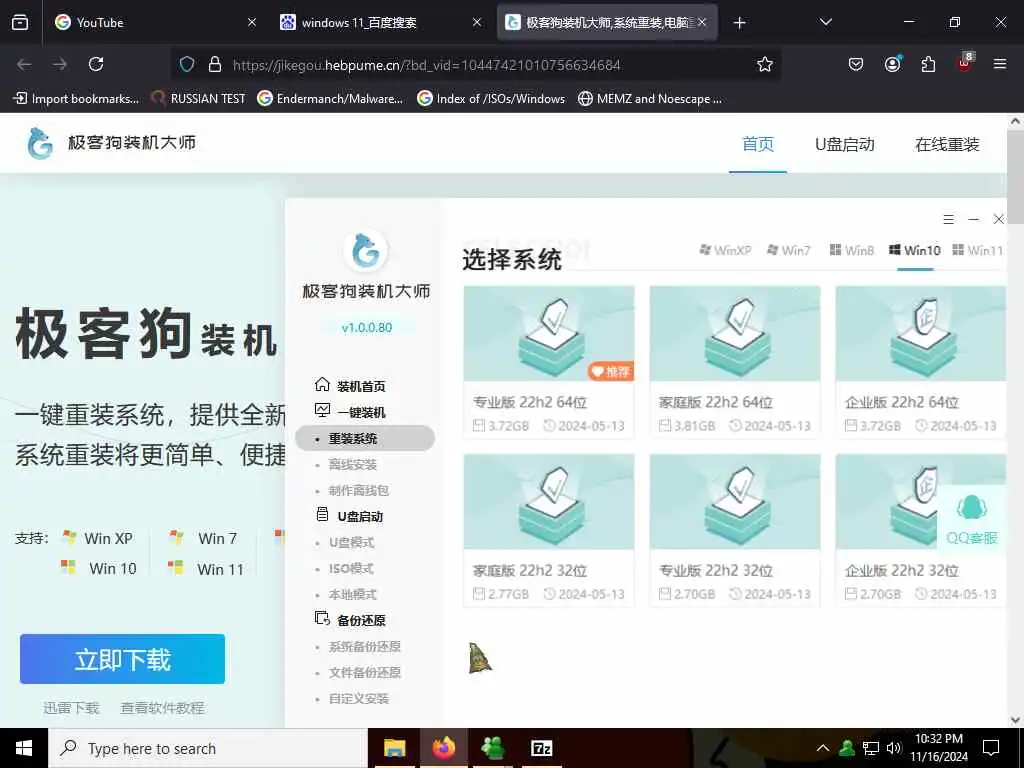
Task: Open Windows Start menu
Action: pyautogui.click(x=24, y=748)
